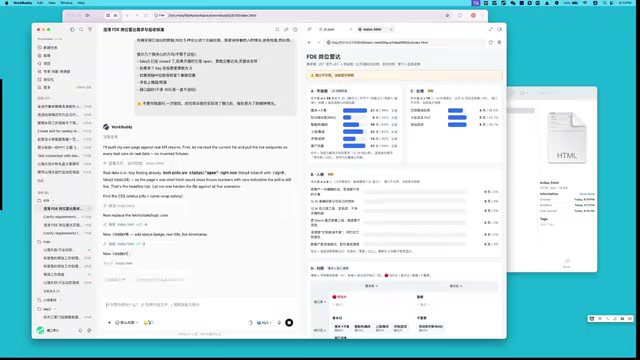The image size is (640, 360).
Task: Click the user avatar at the sidebar bottom
Action: [40, 330]
